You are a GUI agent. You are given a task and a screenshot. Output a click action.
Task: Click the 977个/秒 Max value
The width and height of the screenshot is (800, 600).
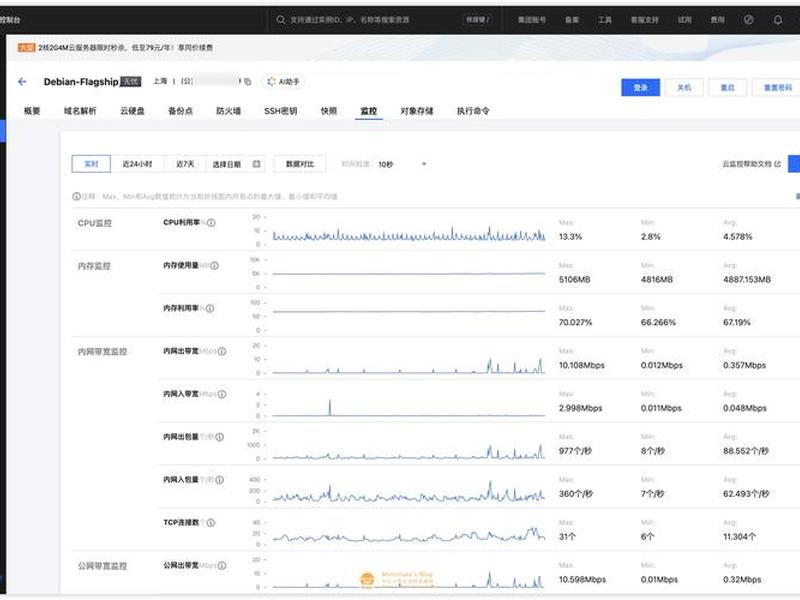point(575,451)
